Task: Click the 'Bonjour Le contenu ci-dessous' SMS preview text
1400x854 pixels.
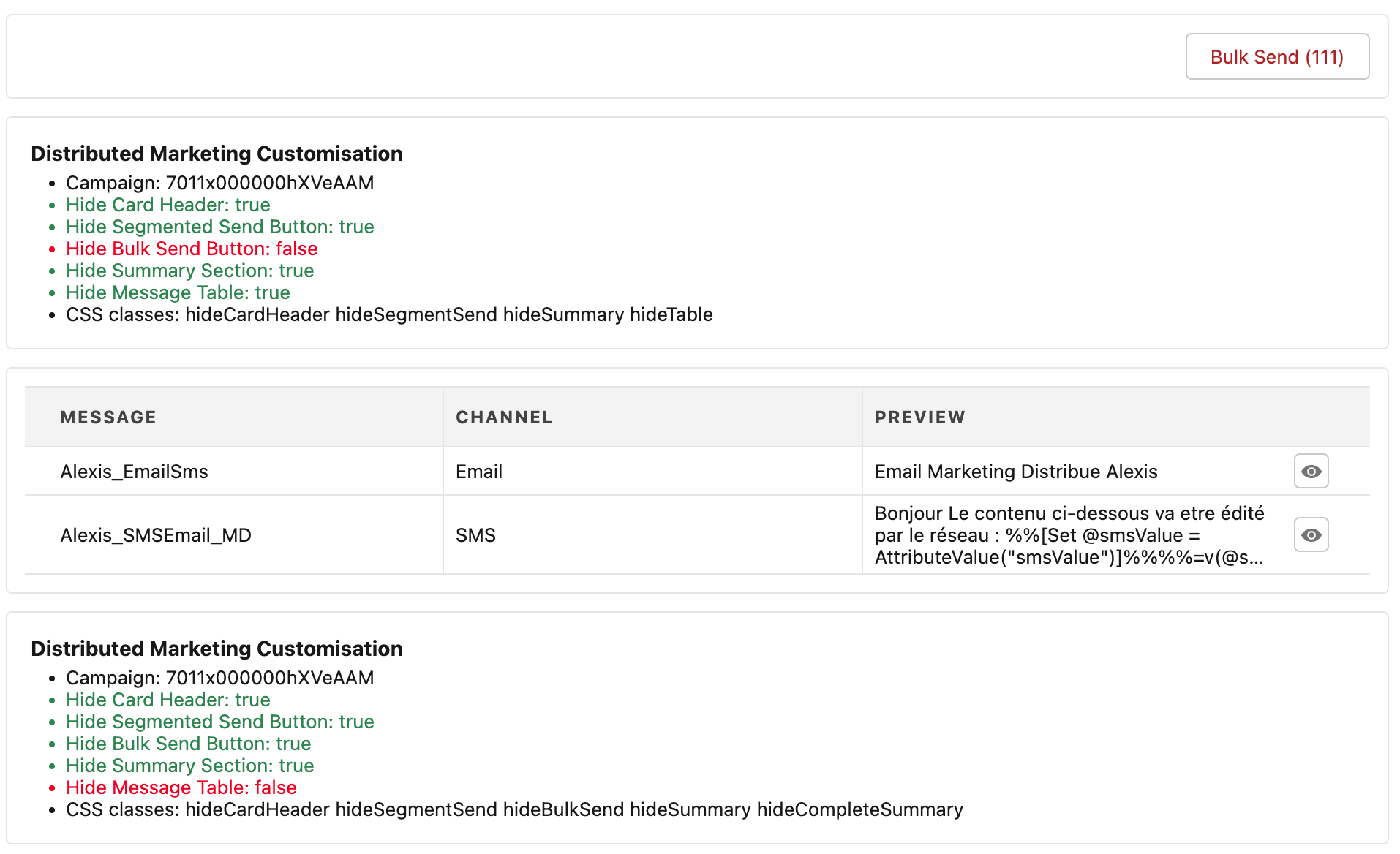Action: click(1069, 535)
